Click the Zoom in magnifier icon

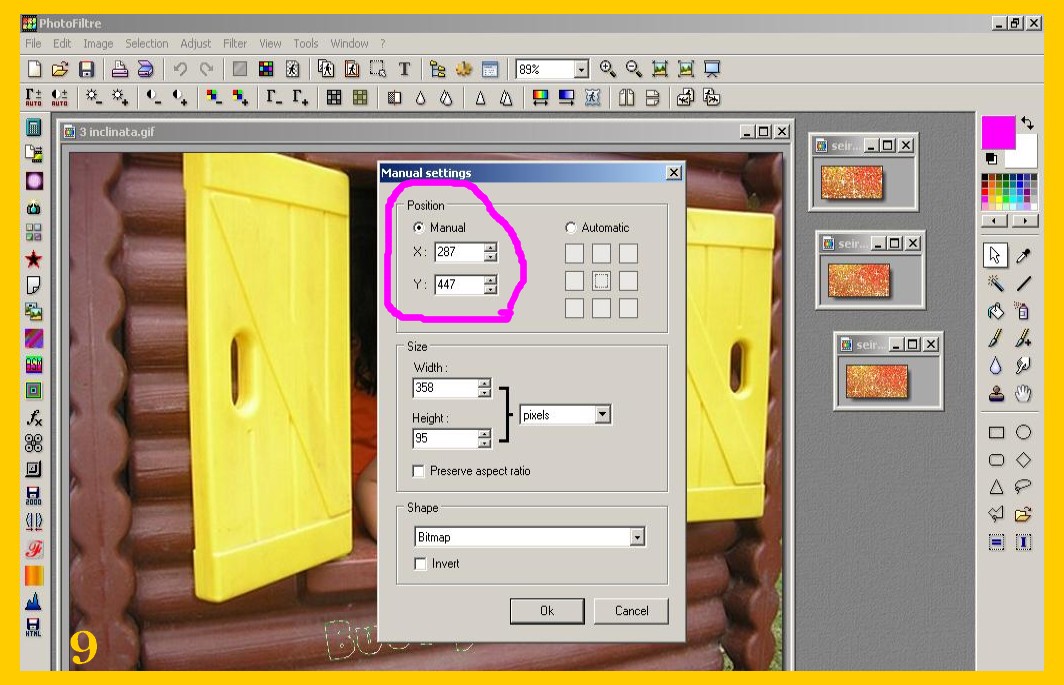tap(607, 69)
